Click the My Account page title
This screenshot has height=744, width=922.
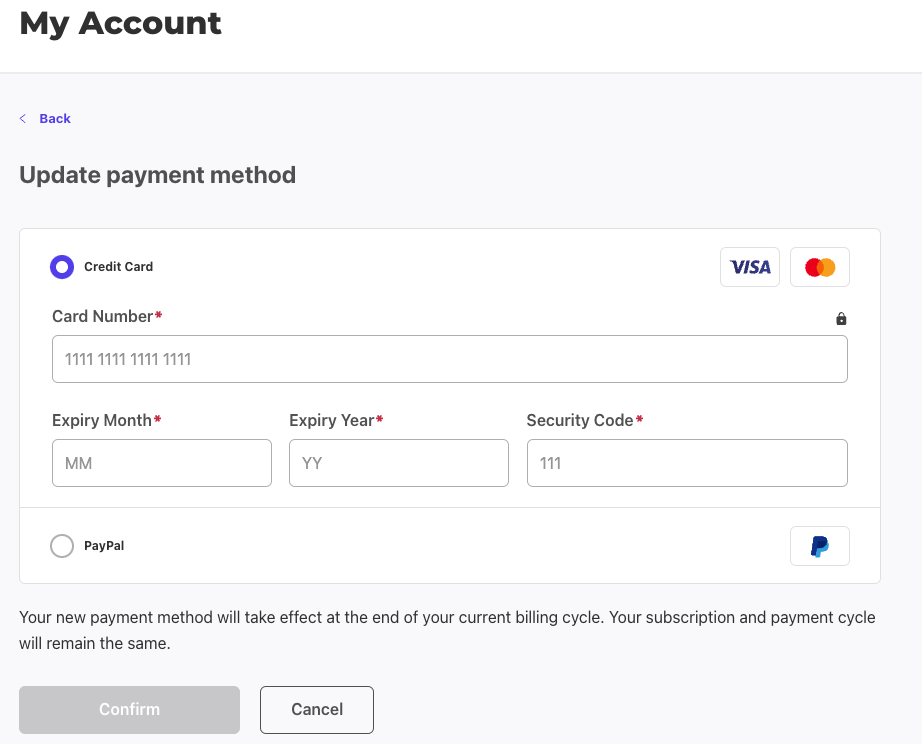119,23
